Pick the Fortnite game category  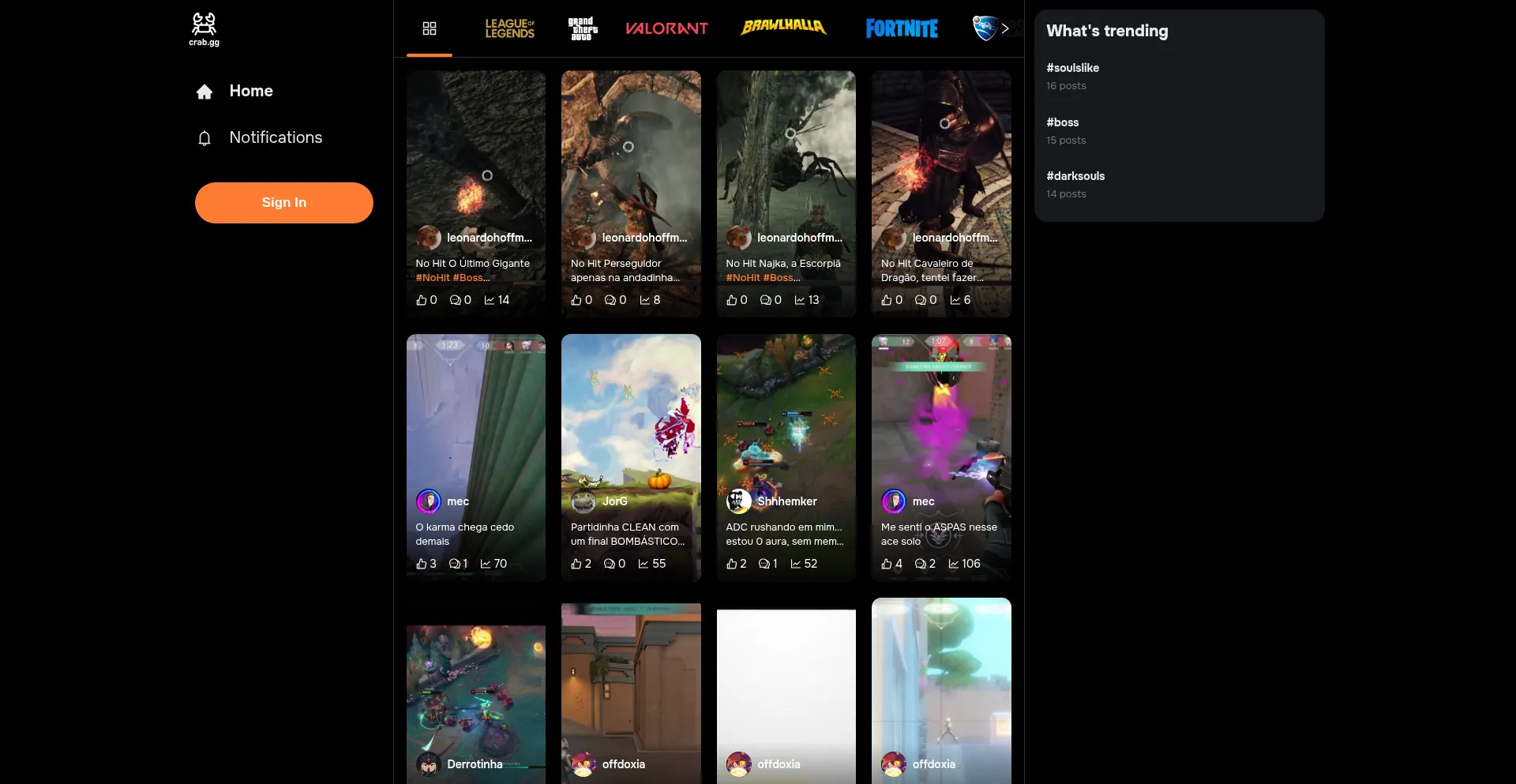[x=902, y=28]
